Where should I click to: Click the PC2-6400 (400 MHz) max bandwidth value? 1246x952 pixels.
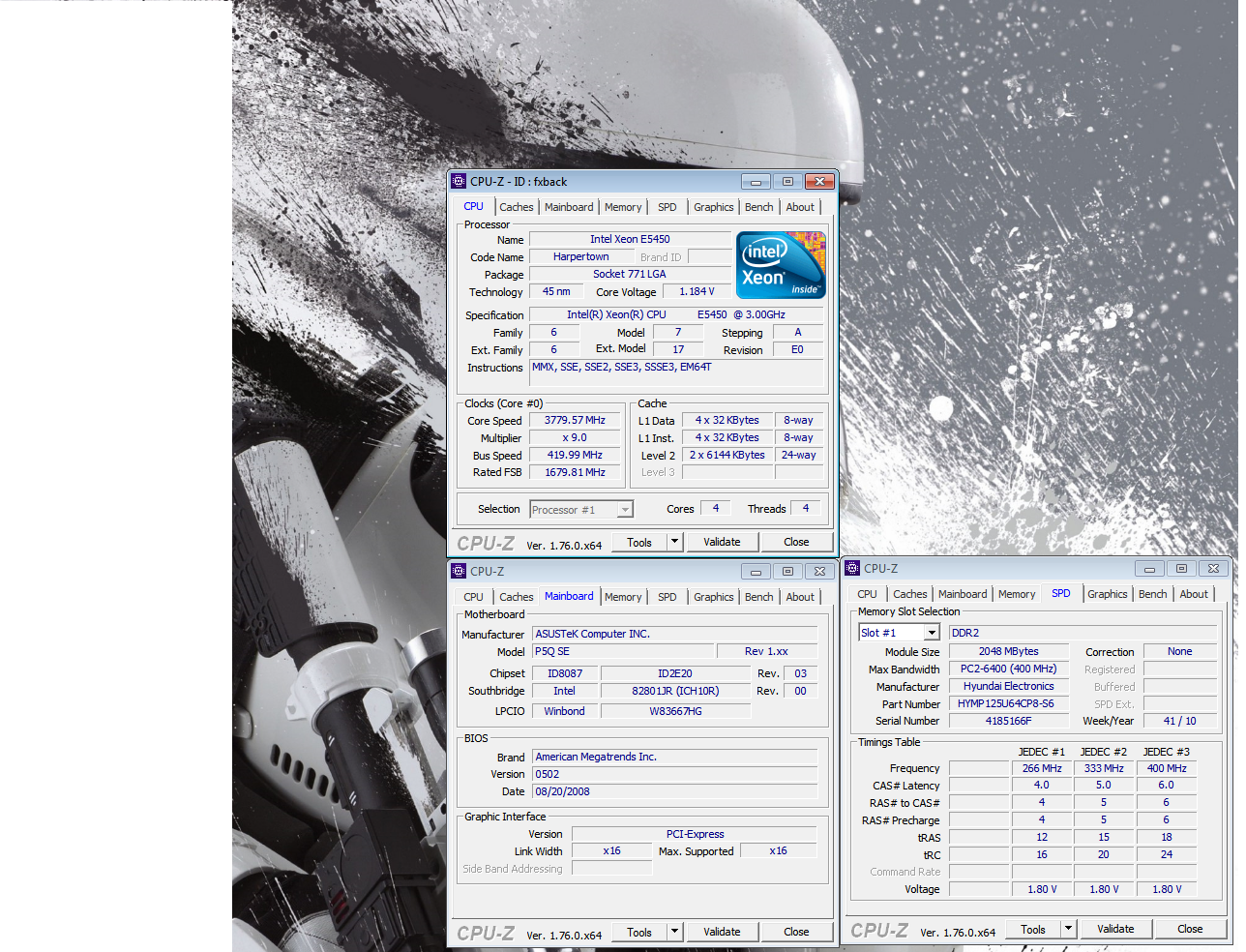(1008, 669)
